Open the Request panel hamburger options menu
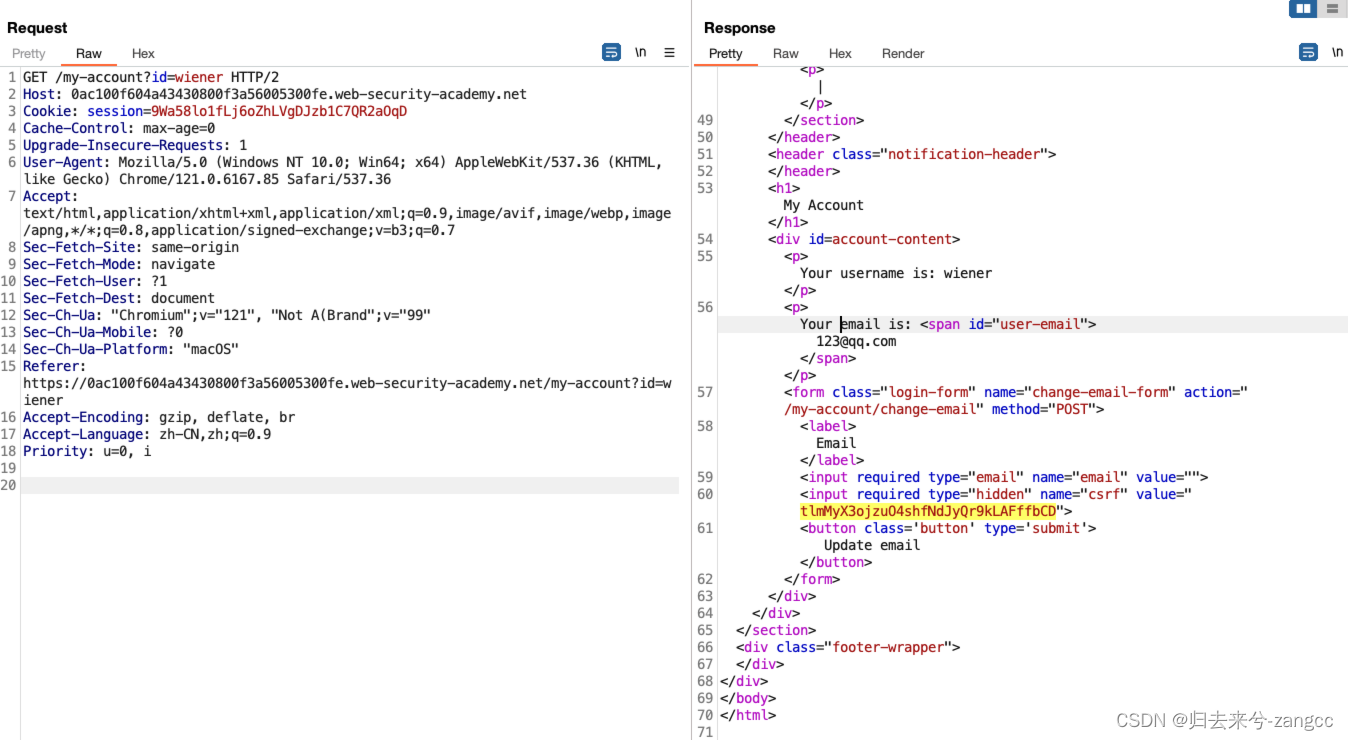The width and height of the screenshot is (1348, 740). tap(669, 52)
